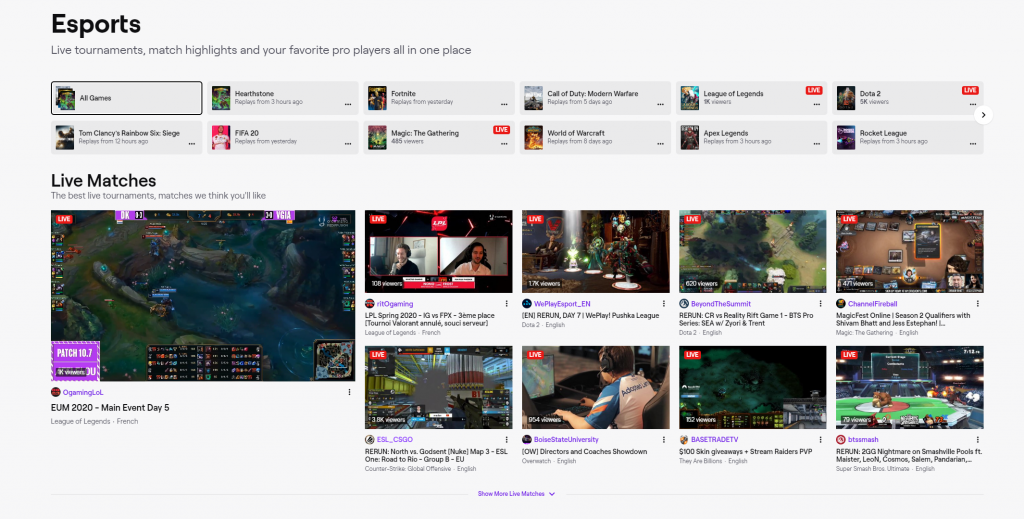Select the Call of Duty: Modern Warfare filter
The image size is (1024, 519).
[595, 98]
